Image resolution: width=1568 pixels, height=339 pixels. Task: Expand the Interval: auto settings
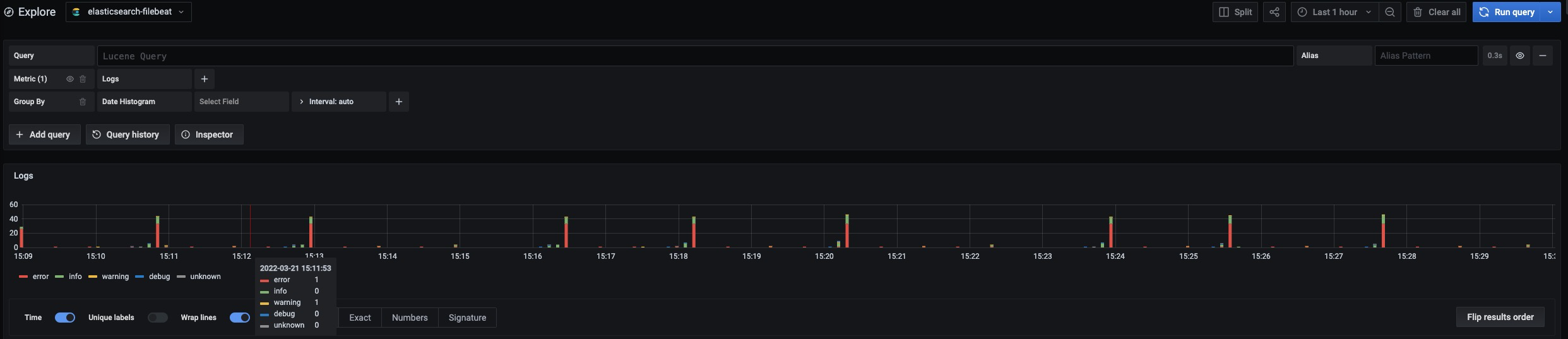pos(338,102)
